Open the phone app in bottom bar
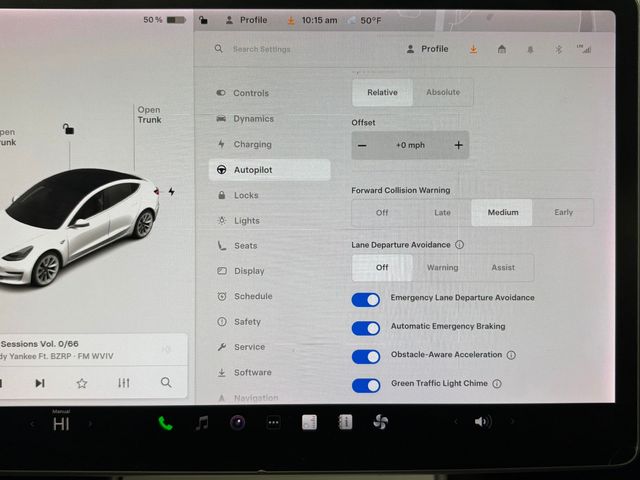Image resolution: width=640 pixels, height=480 pixels. [x=165, y=423]
